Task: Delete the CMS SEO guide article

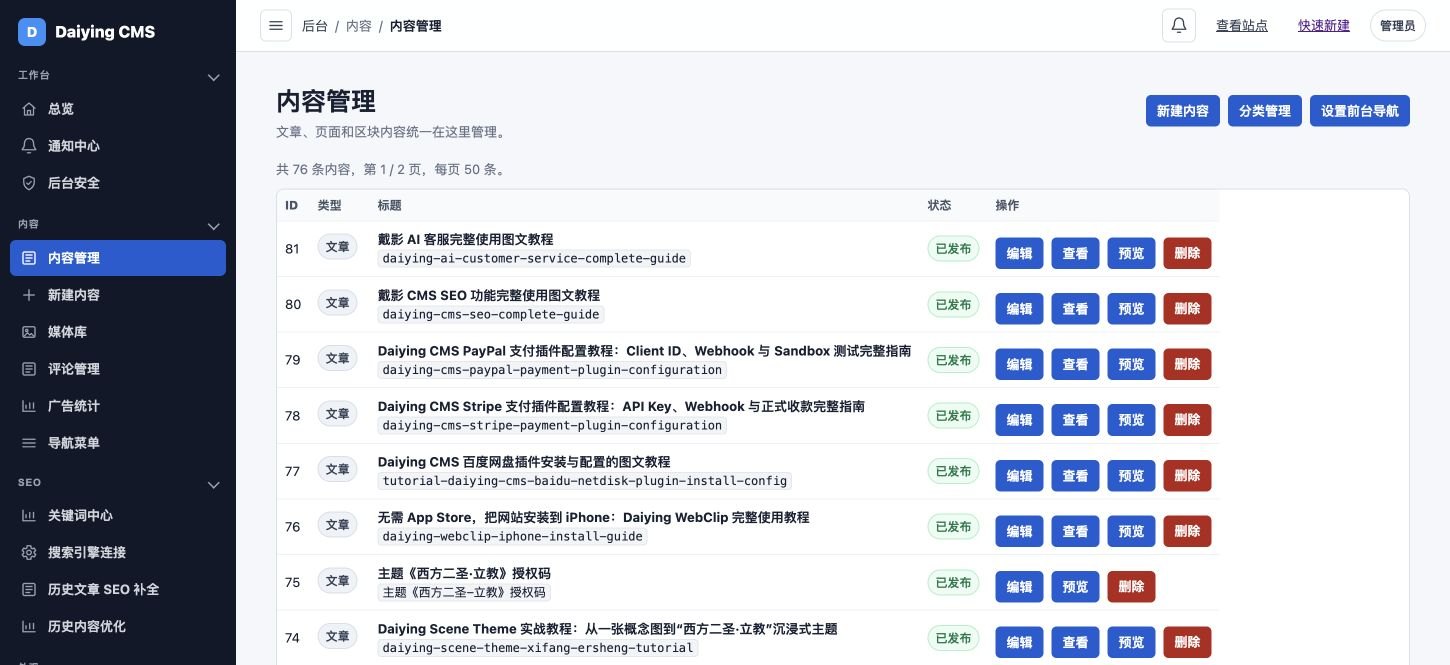Action: 1187,309
